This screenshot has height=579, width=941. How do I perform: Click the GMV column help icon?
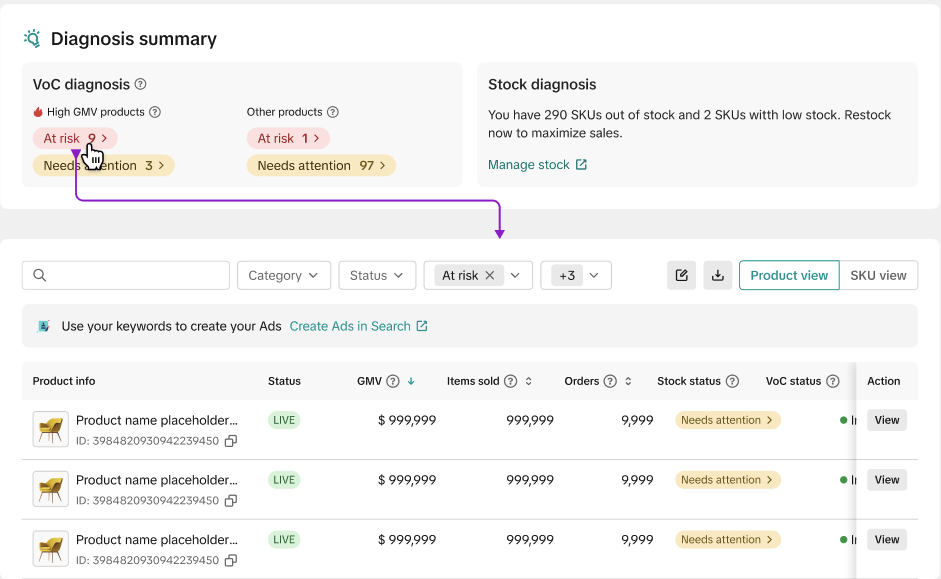(393, 381)
